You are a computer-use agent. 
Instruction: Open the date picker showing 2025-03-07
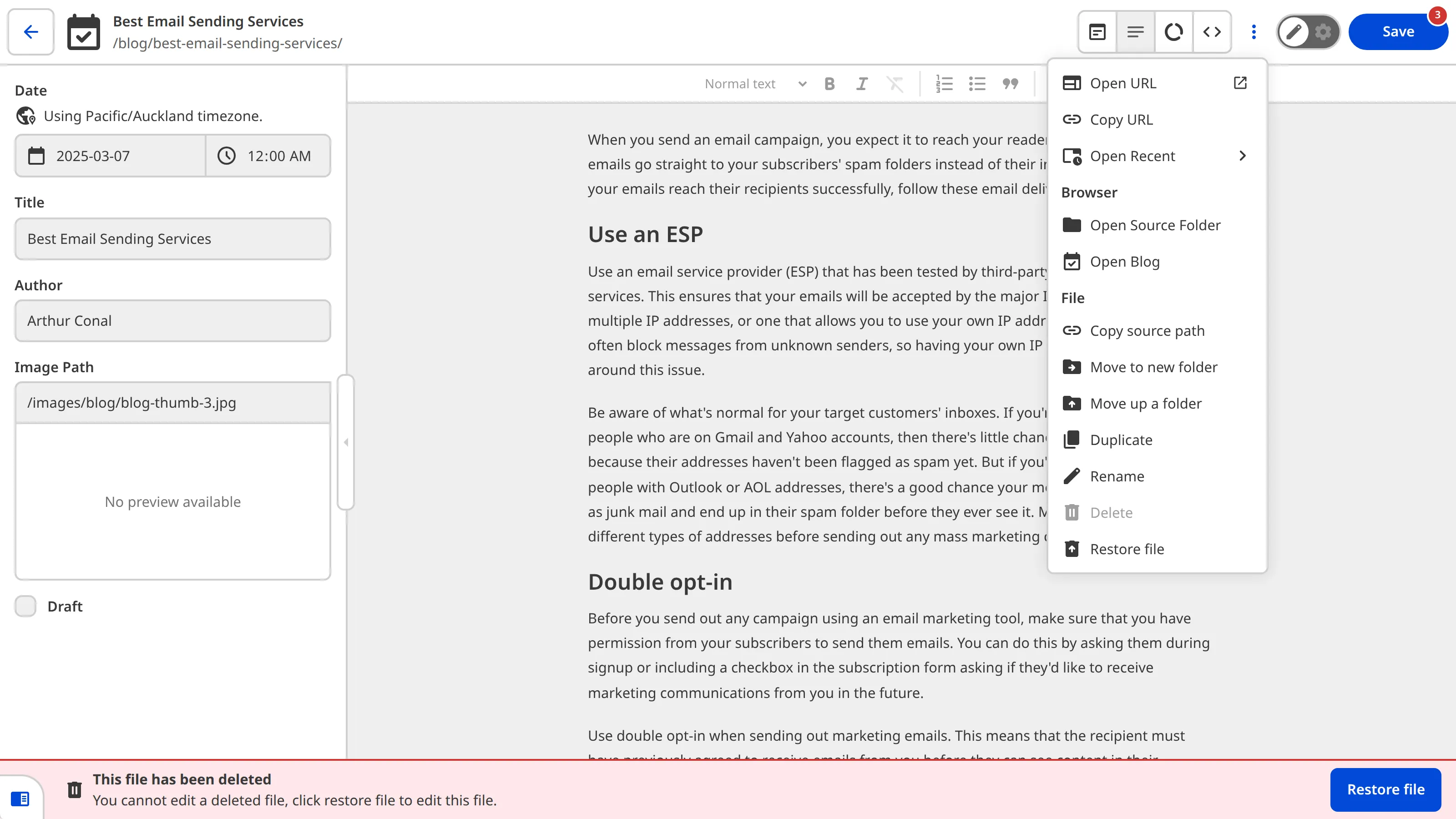coord(110,156)
